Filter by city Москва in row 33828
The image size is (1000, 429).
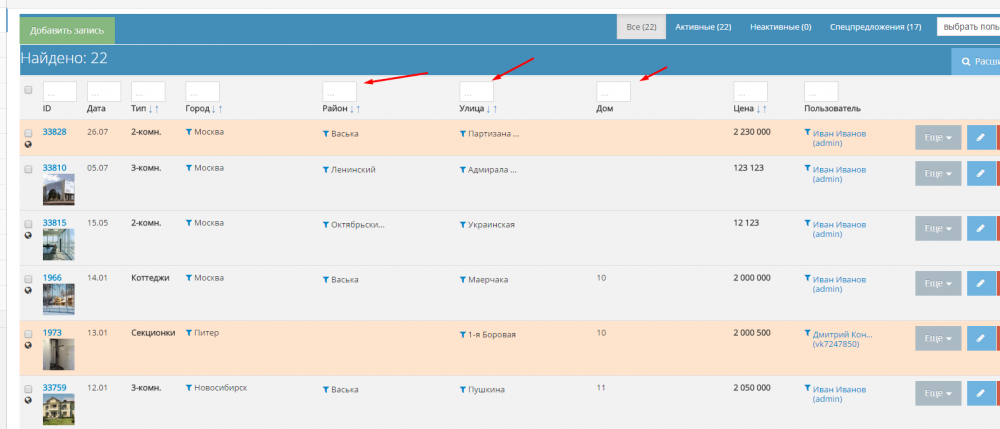(205, 132)
